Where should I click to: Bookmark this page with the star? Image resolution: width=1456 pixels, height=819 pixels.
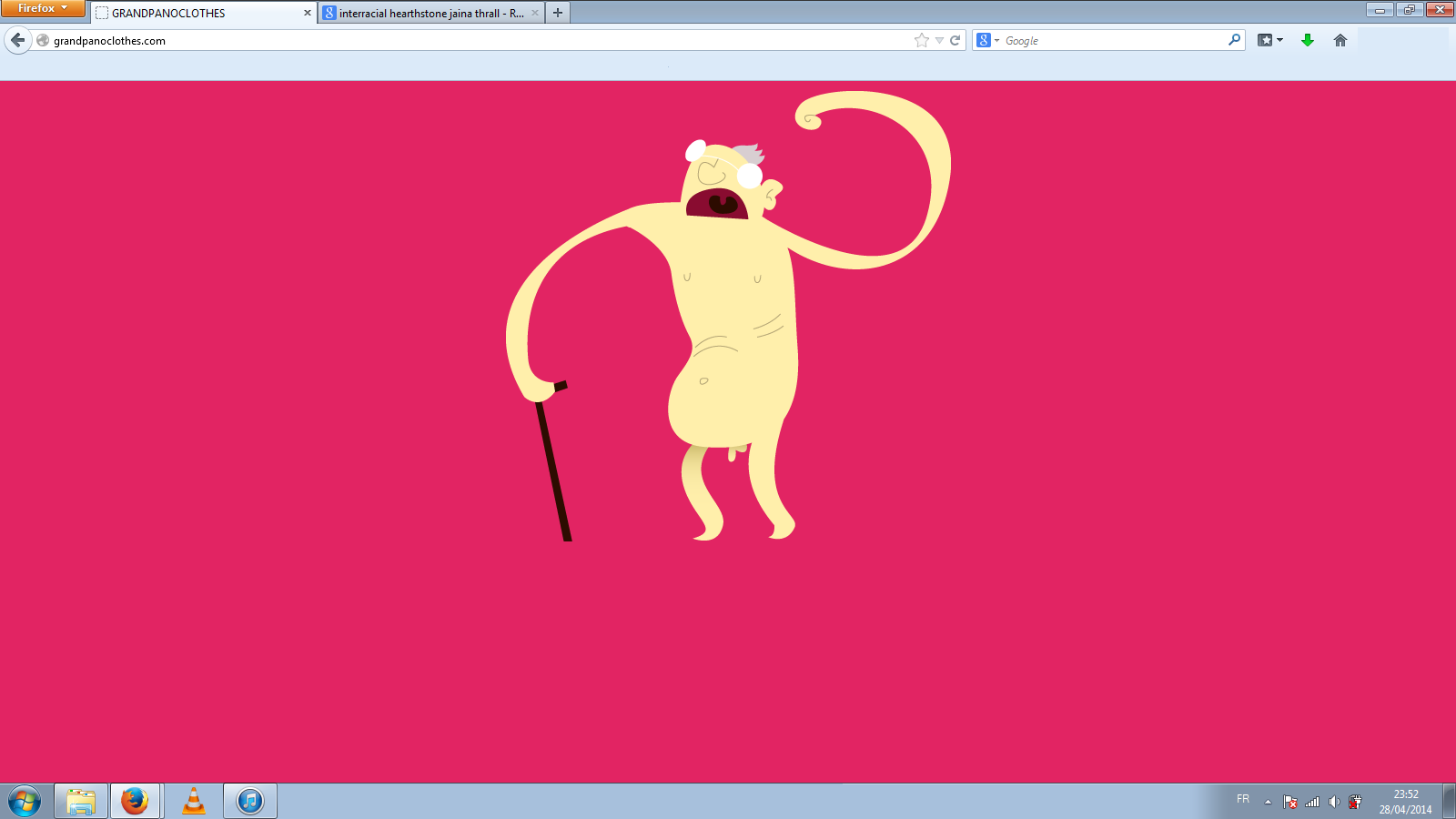[922, 40]
